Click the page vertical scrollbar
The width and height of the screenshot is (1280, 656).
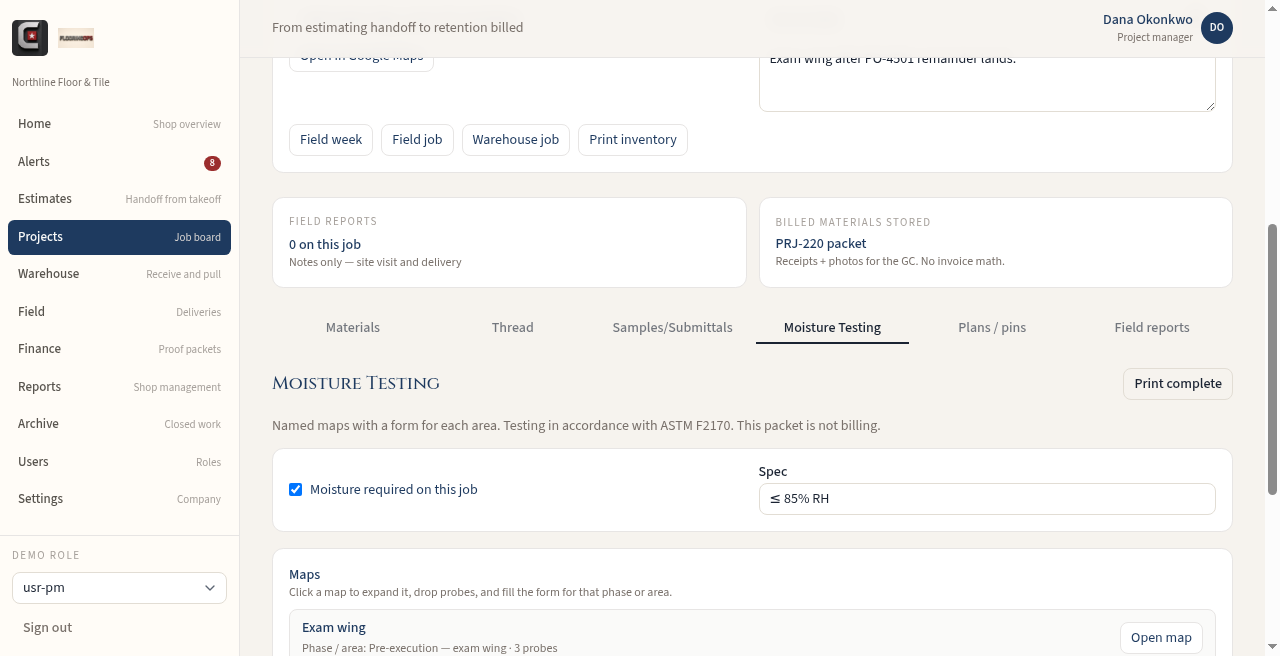pyautogui.click(x=1273, y=360)
